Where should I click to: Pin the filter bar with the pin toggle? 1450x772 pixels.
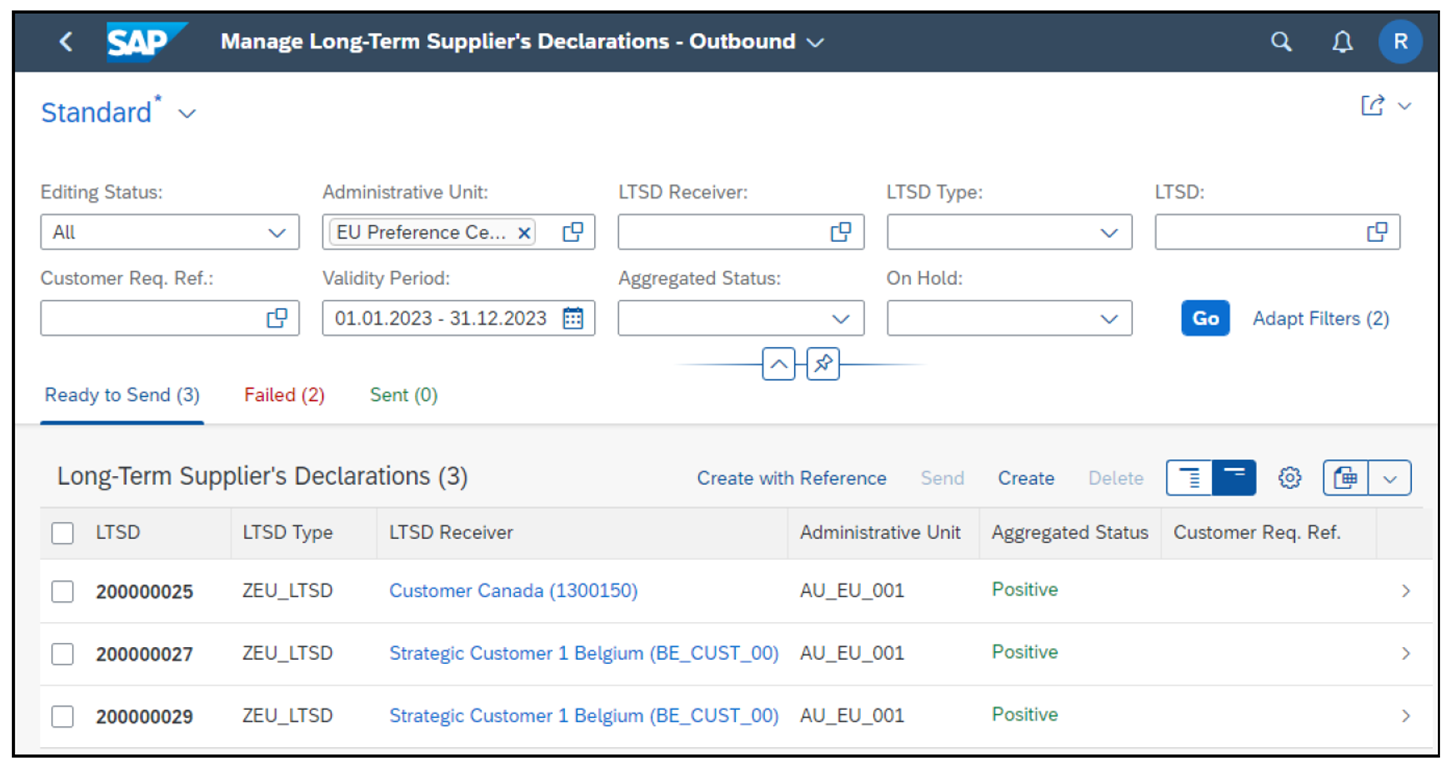pyautogui.click(x=822, y=364)
